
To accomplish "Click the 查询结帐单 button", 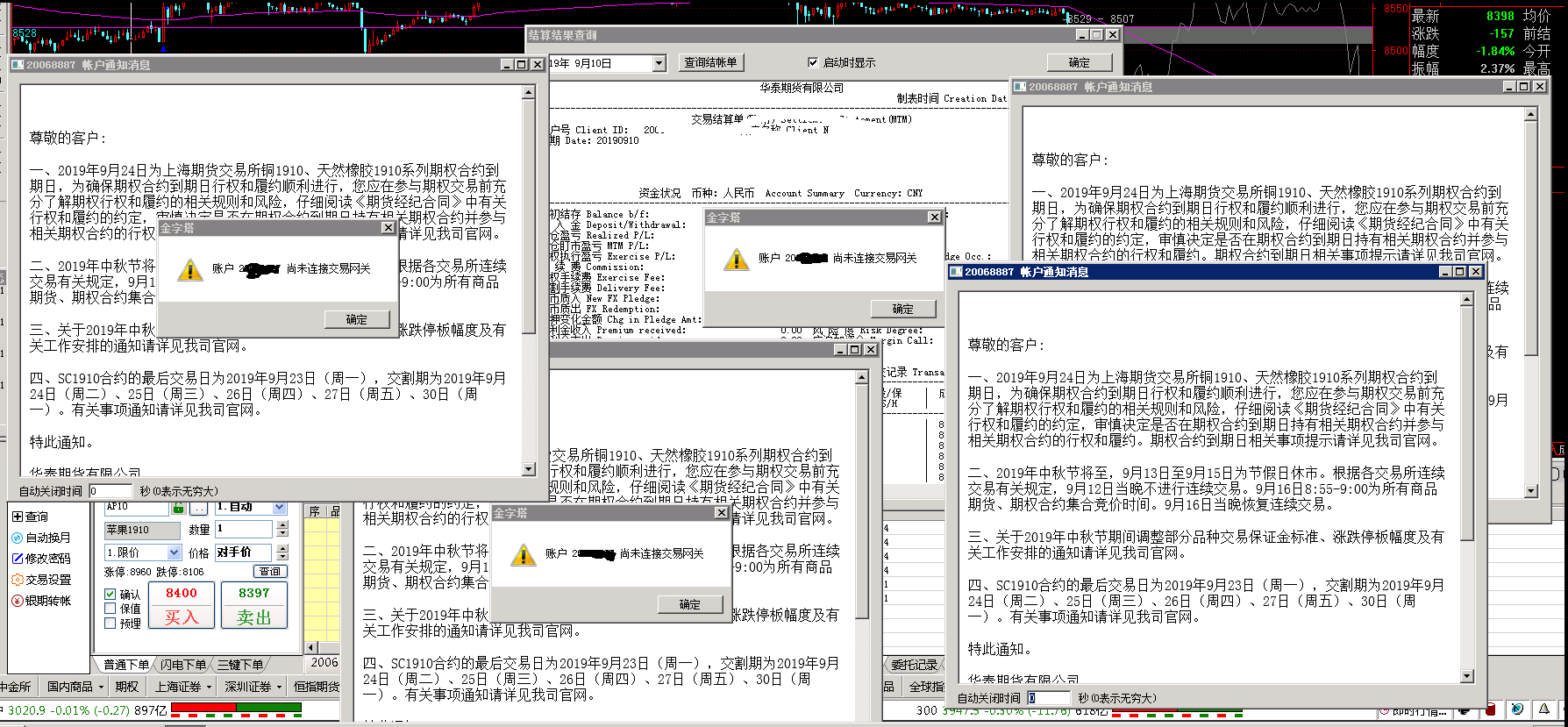I will coord(710,63).
